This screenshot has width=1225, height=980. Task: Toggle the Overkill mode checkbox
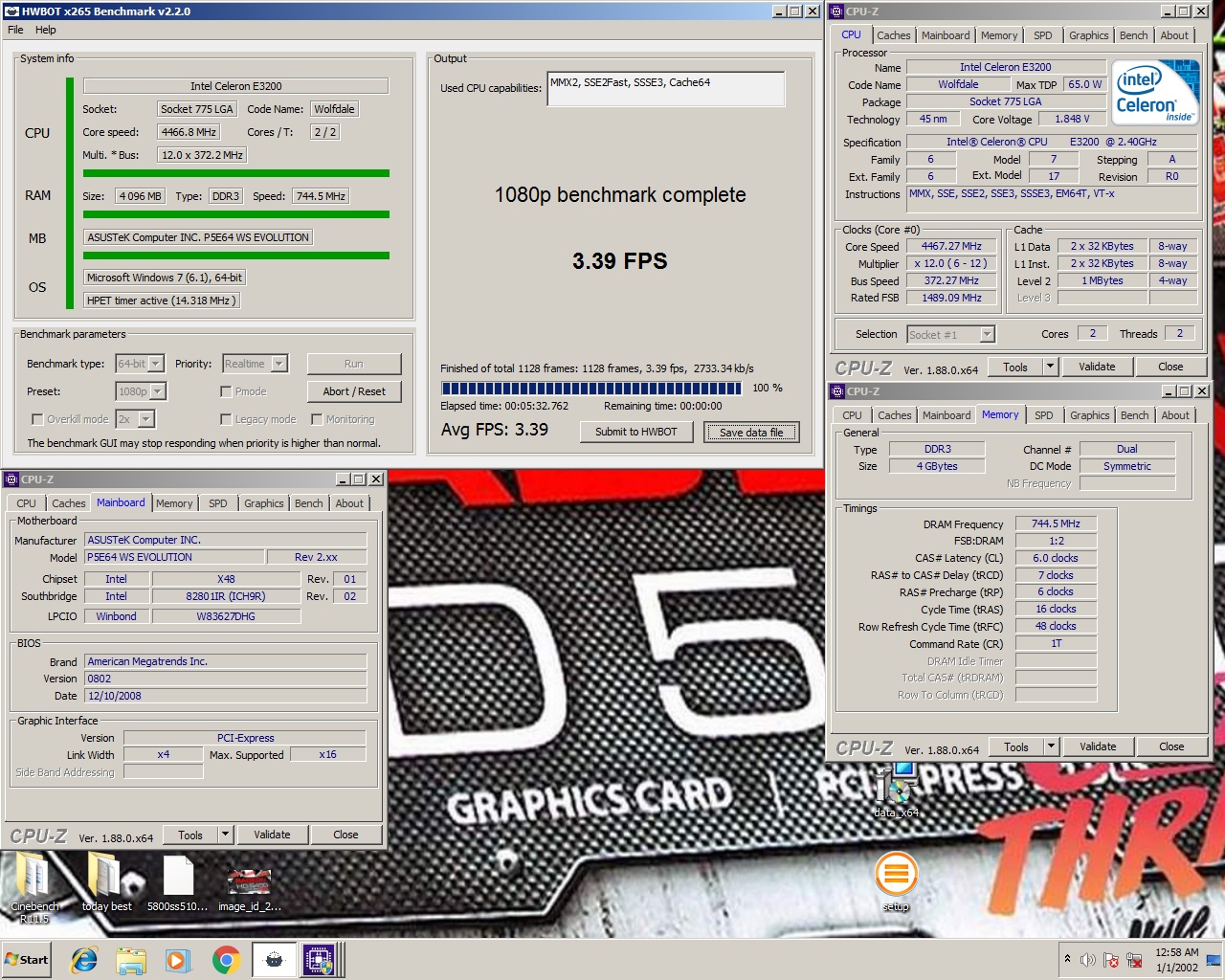tap(37, 419)
